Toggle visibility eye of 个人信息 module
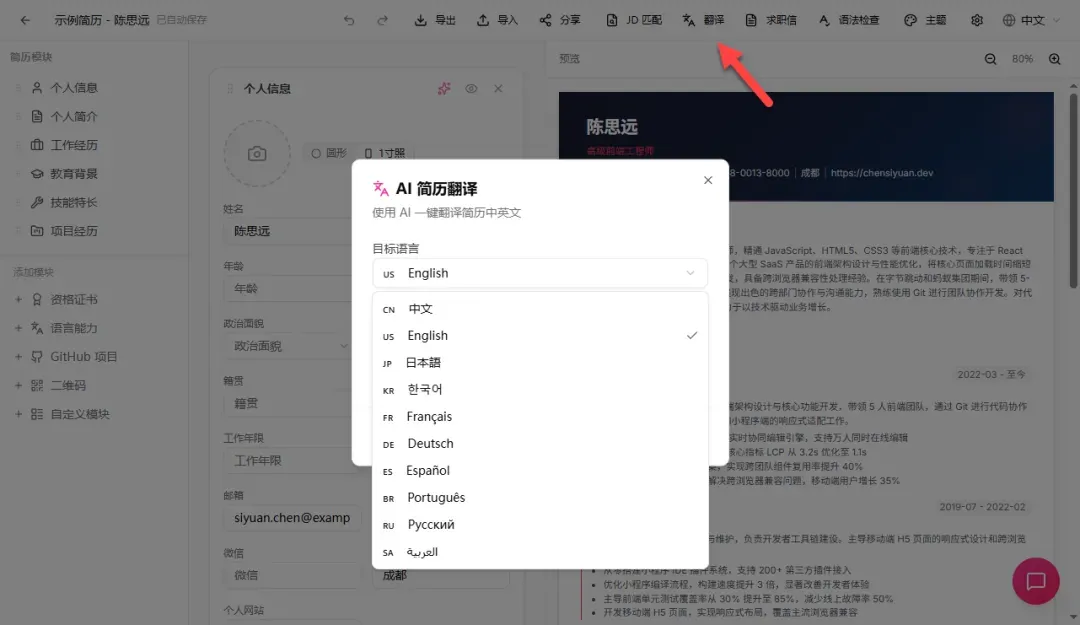The width and height of the screenshot is (1080, 625). pos(471,88)
